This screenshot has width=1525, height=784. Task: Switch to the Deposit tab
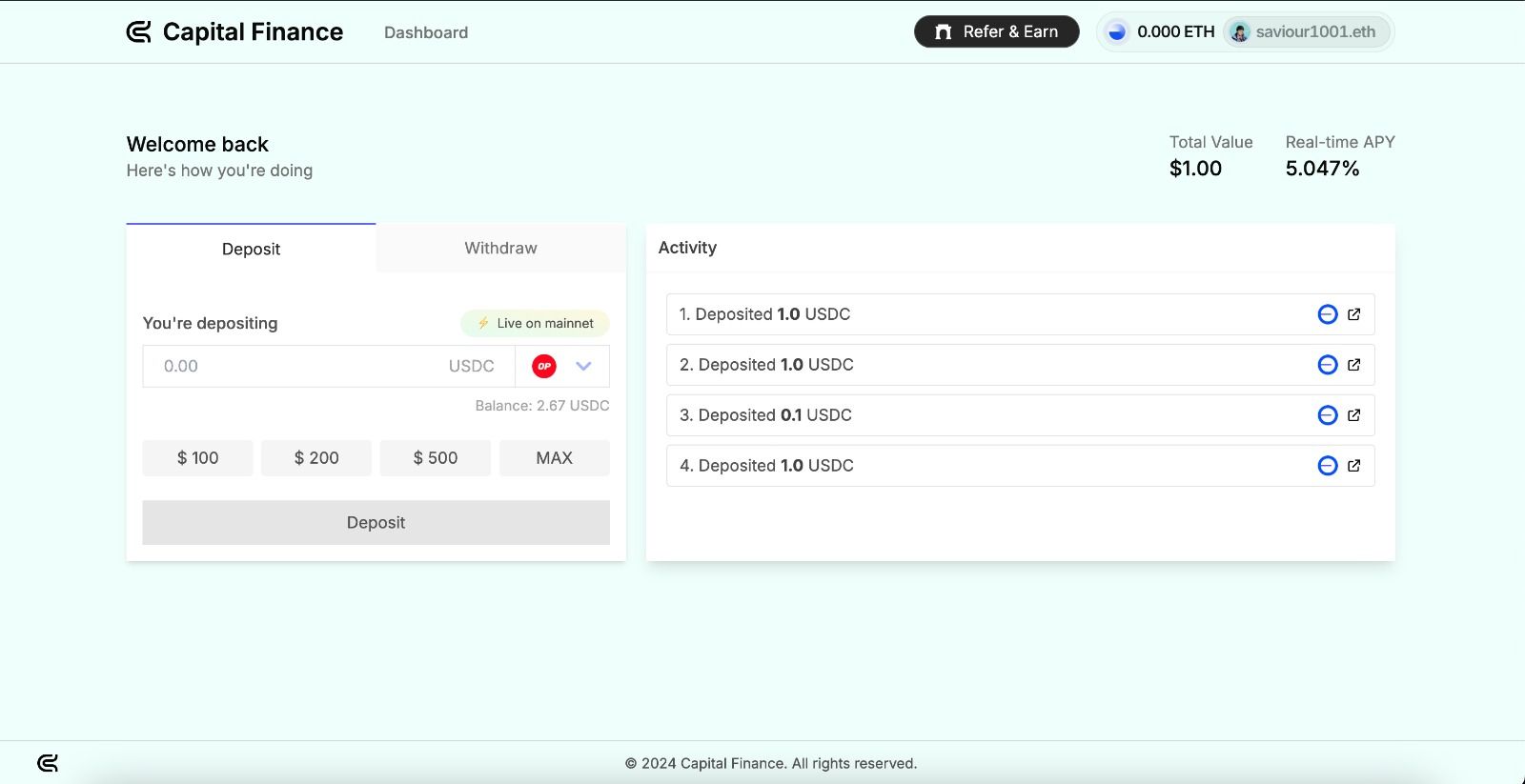pyautogui.click(x=252, y=249)
